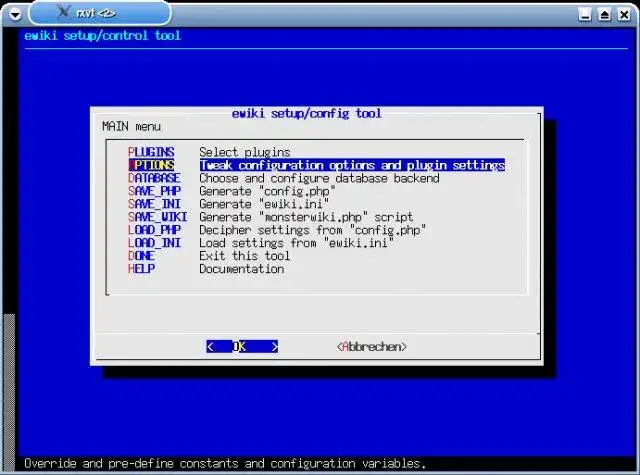Minimize the rxvt window
Screen dimensions: 640x475
(584, 15)
